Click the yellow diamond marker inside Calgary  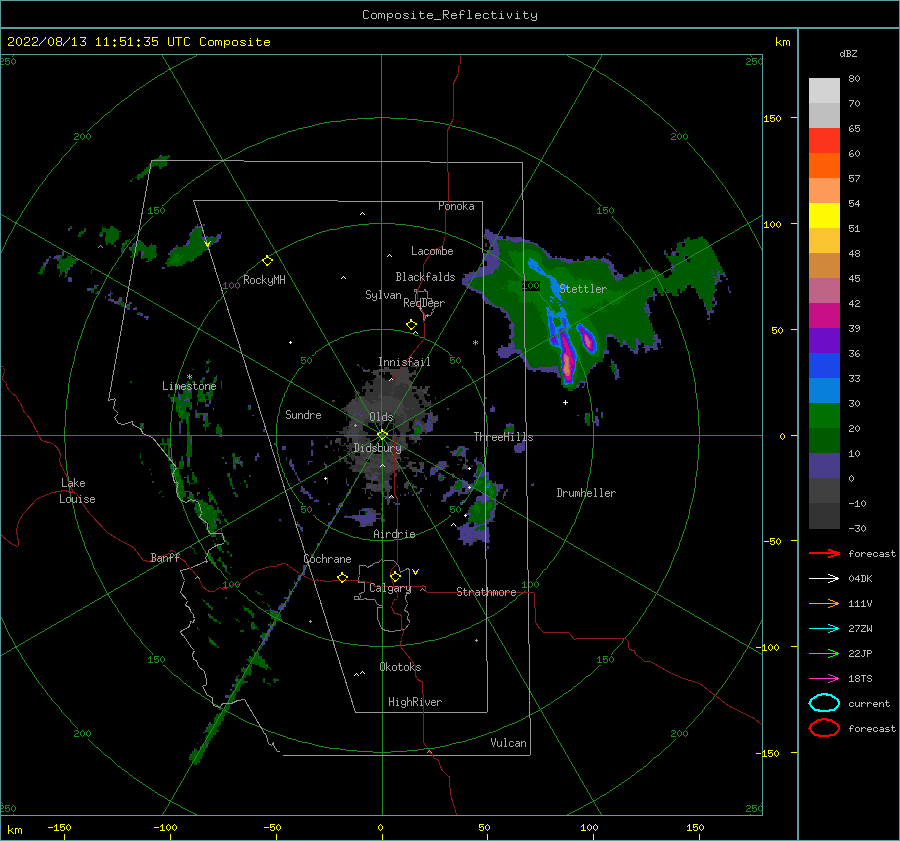coord(395,576)
